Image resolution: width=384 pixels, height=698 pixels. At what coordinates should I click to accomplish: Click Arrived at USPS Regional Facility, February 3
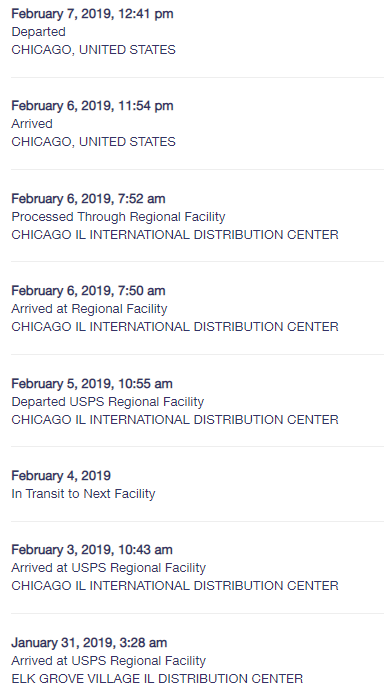pos(109,568)
